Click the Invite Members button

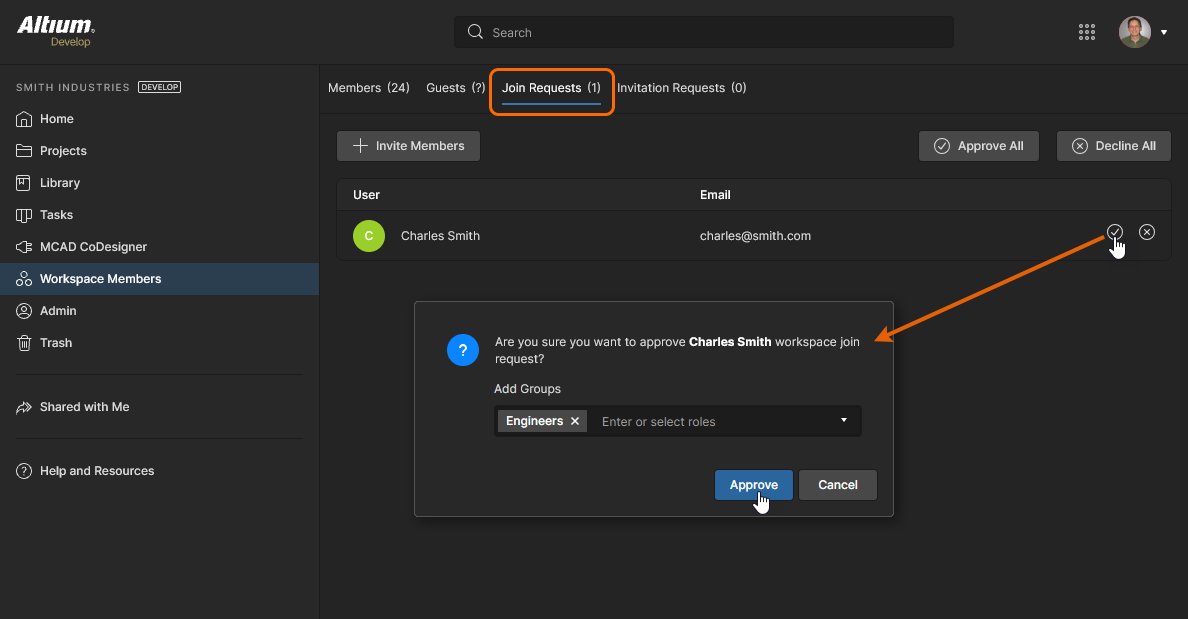pyautogui.click(x=408, y=146)
